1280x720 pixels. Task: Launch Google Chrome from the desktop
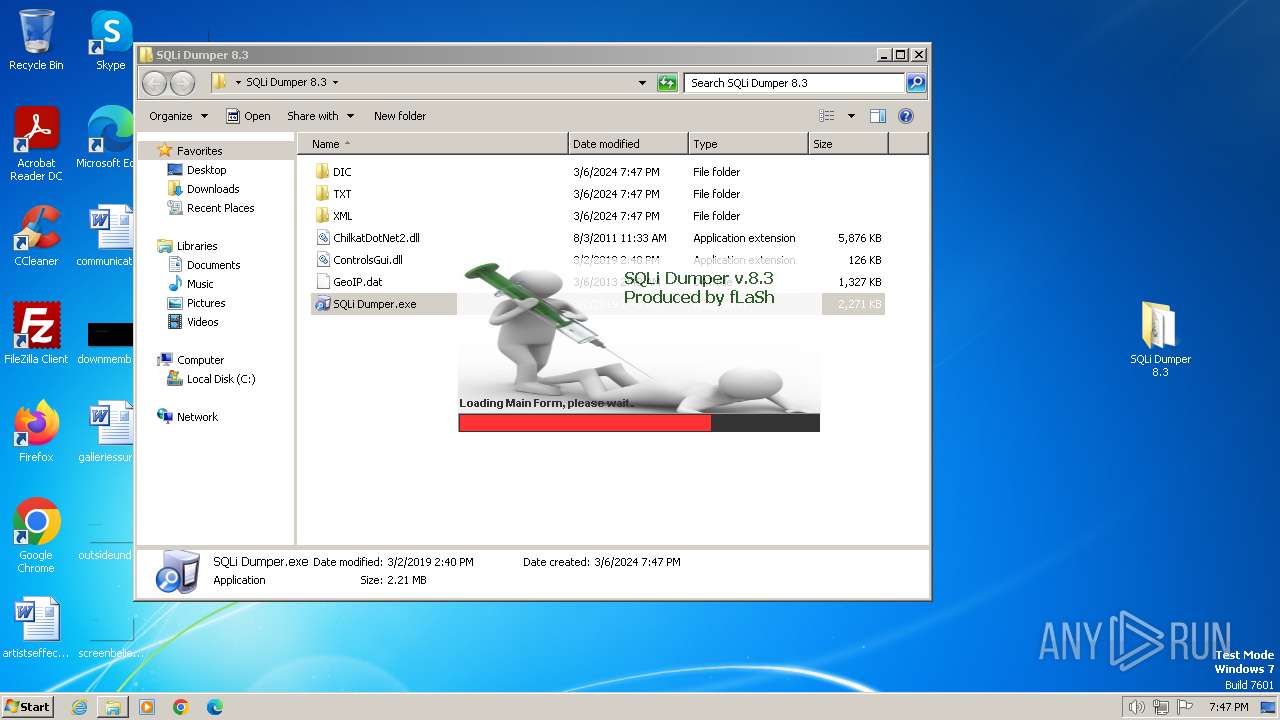point(36,536)
